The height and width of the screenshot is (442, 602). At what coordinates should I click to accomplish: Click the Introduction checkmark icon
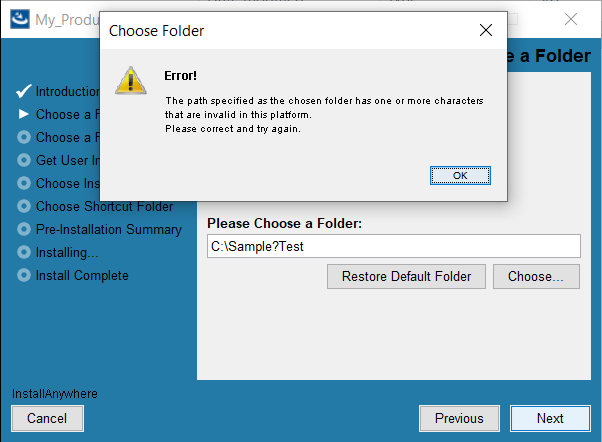pyautogui.click(x=24, y=91)
